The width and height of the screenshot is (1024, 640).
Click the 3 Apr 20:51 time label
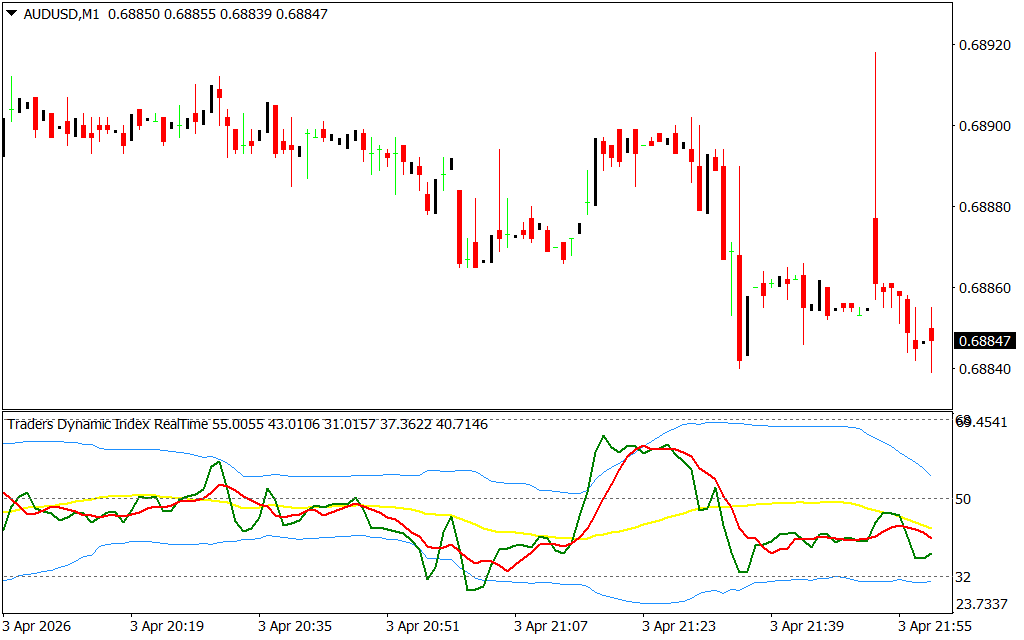click(x=424, y=626)
